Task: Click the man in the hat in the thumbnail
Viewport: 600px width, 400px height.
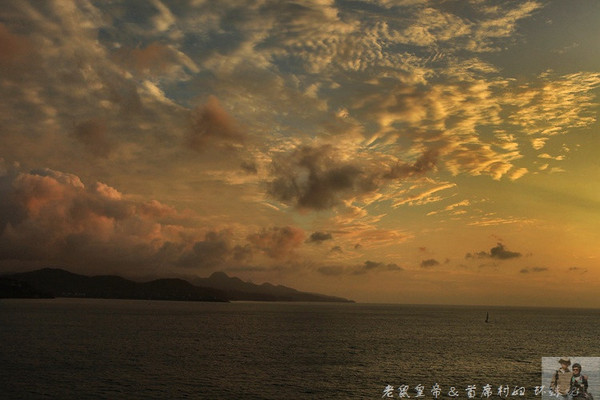Action: pos(564,378)
